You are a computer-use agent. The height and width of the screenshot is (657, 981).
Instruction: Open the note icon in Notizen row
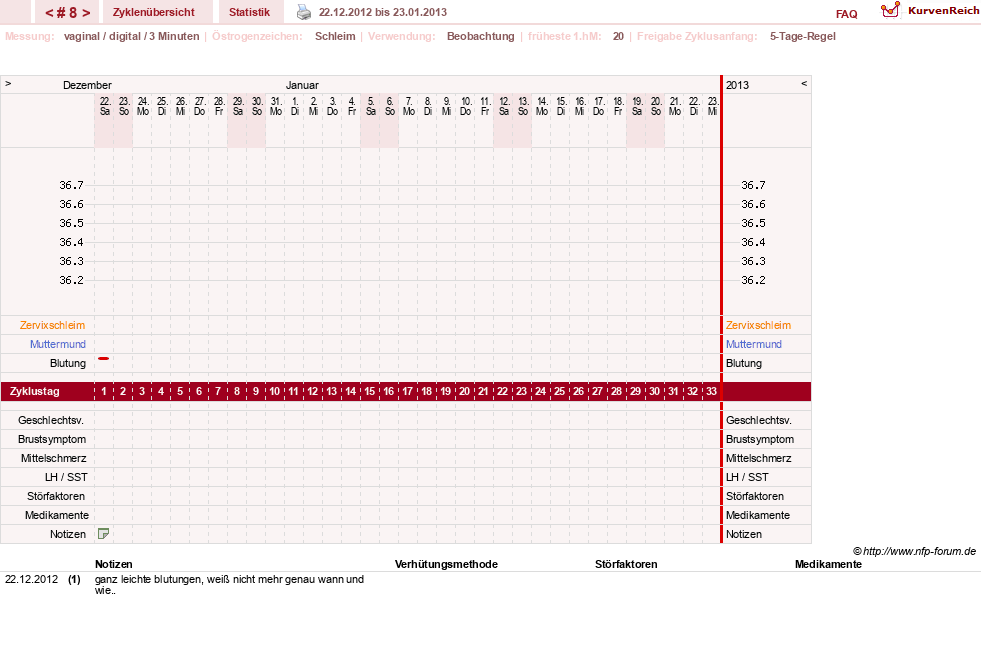104,534
